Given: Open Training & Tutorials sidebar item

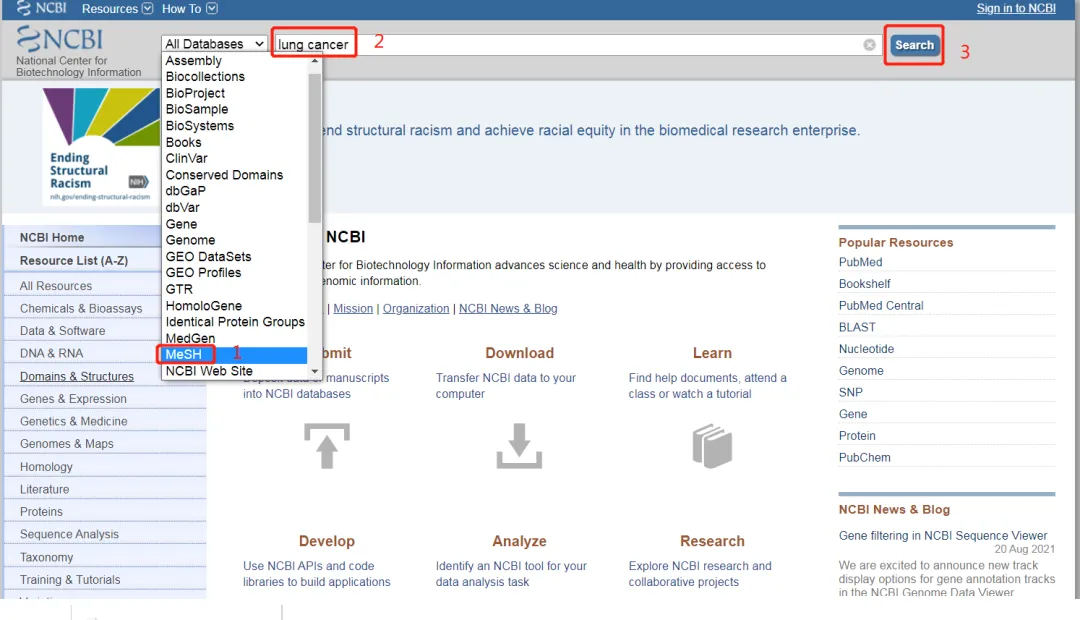Looking at the screenshot, I should (70, 579).
